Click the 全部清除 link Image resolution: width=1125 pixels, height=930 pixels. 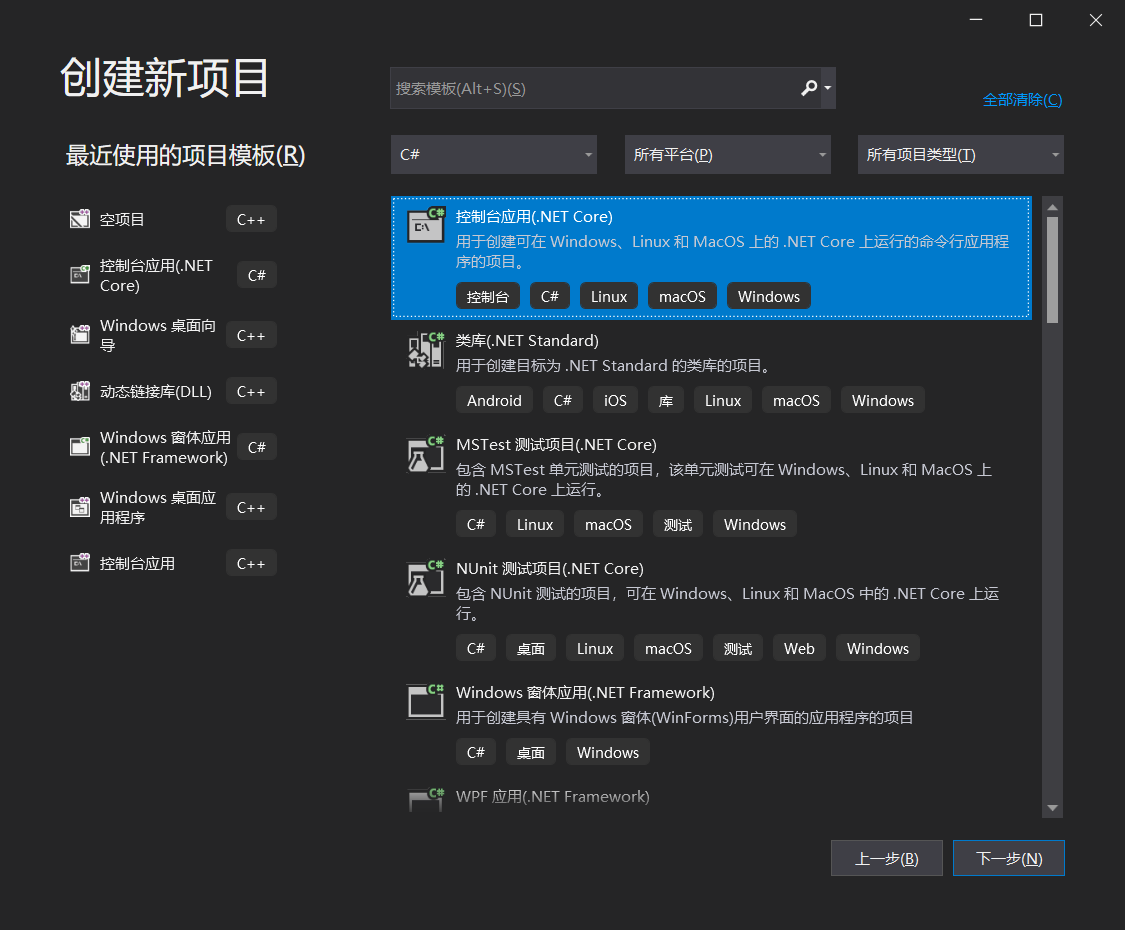pos(1022,100)
